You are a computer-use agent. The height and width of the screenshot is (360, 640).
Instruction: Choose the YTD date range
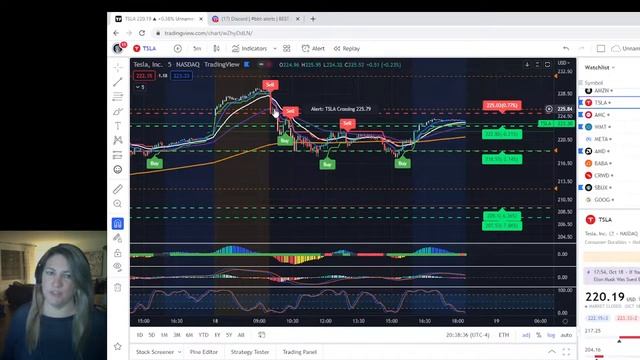203,335
